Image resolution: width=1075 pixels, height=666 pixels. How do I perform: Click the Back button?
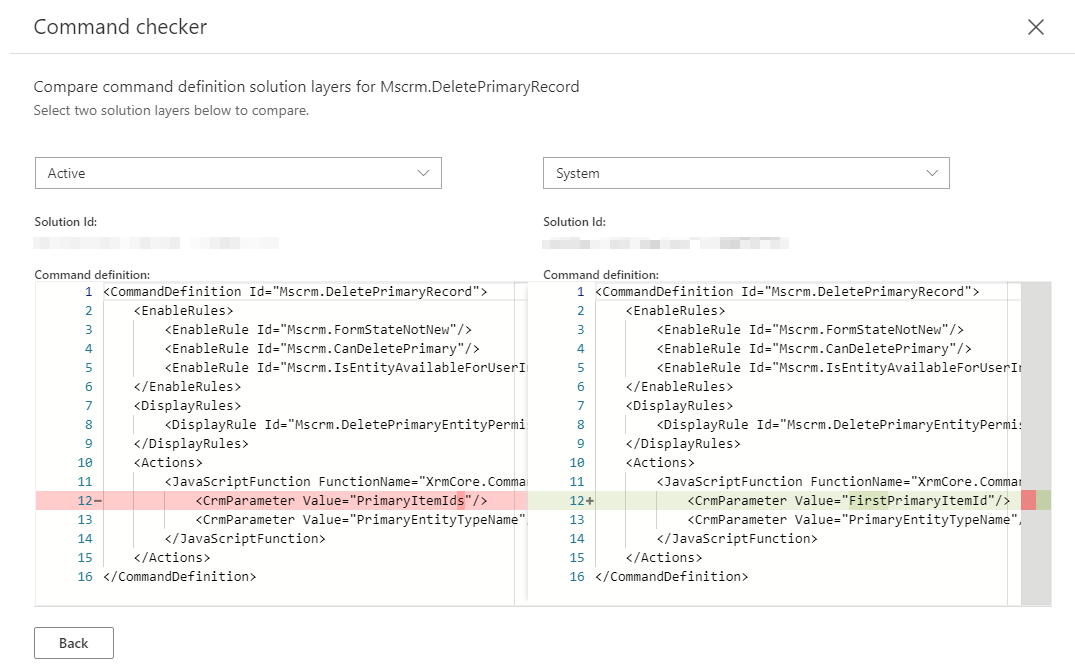pyautogui.click(x=73, y=643)
